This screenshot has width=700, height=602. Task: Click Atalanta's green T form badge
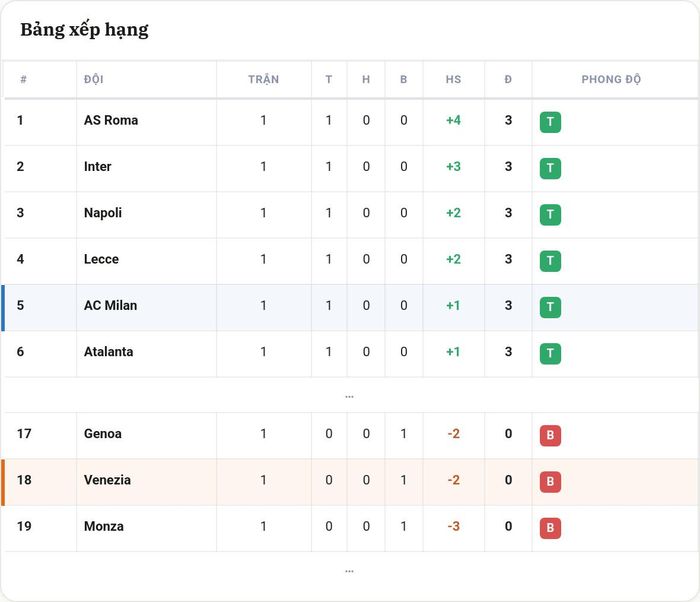[x=550, y=354]
